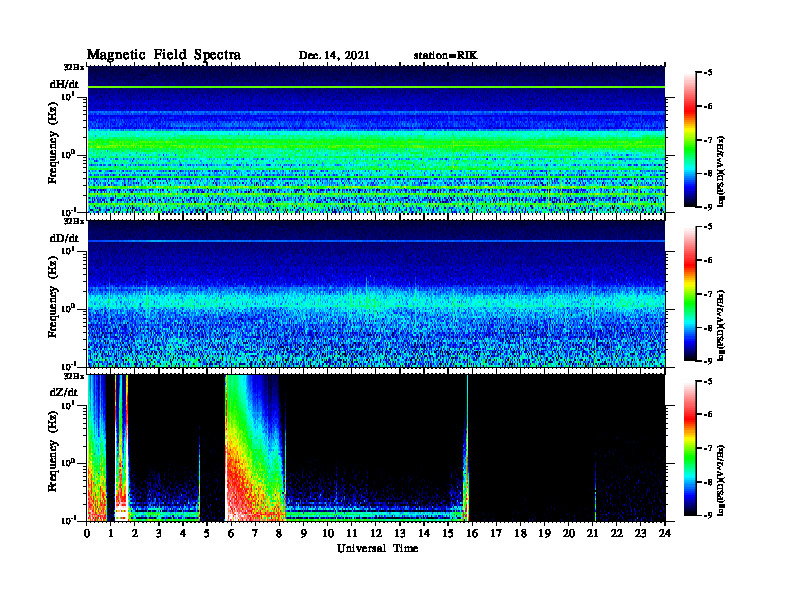This screenshot has width=792, height=612.
Task: Click the dH/dt color scale PSD units label
Action: point(722,171)
